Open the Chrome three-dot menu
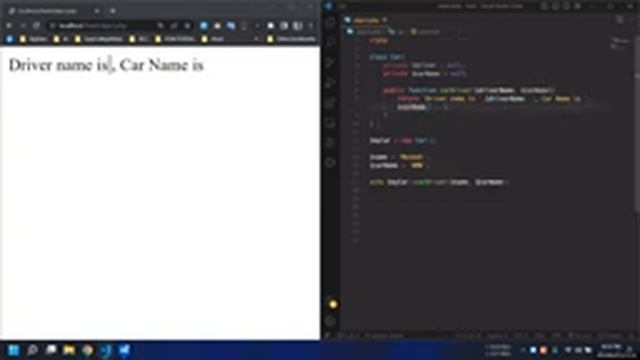This screenshot has width=640, height=360. click(311, 26)
